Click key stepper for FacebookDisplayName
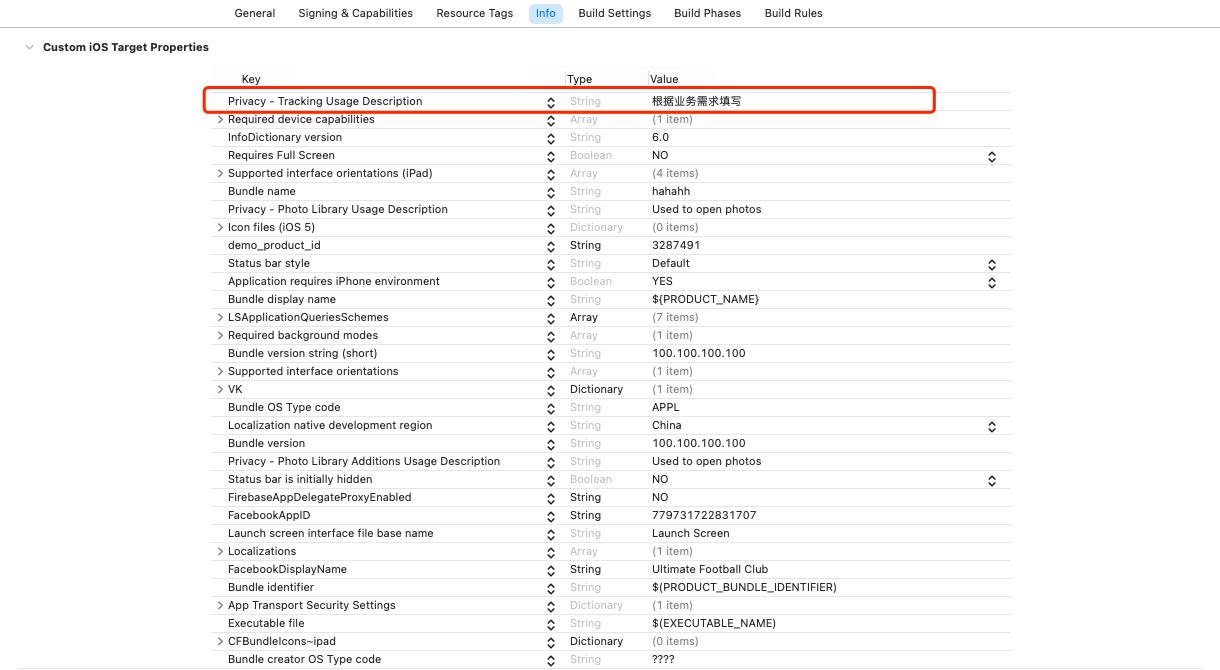Viewport: 1220px width, 670px height. 551,570
